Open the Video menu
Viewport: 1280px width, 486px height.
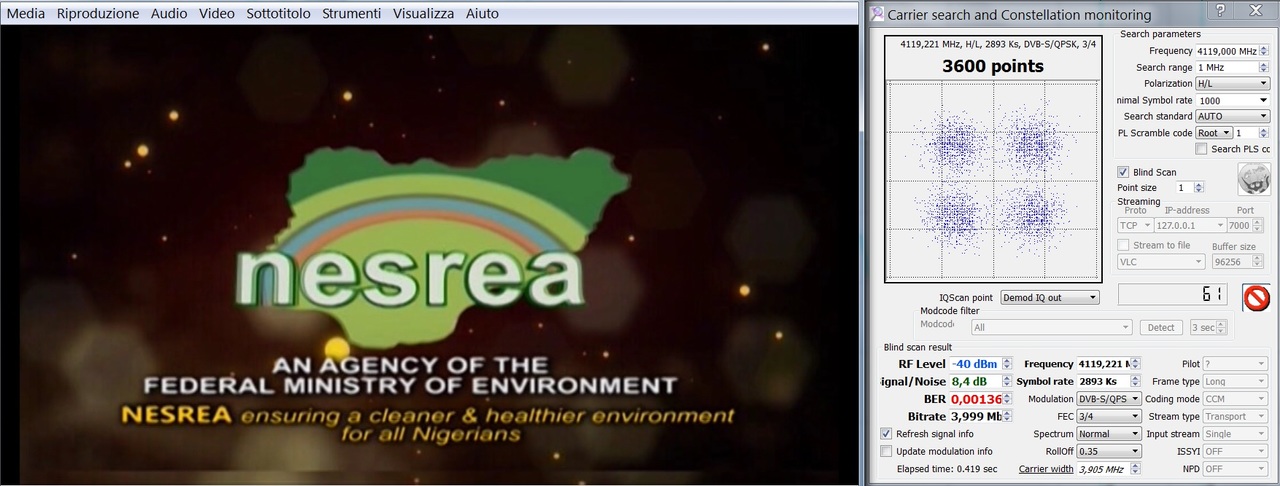click(217, 13)
